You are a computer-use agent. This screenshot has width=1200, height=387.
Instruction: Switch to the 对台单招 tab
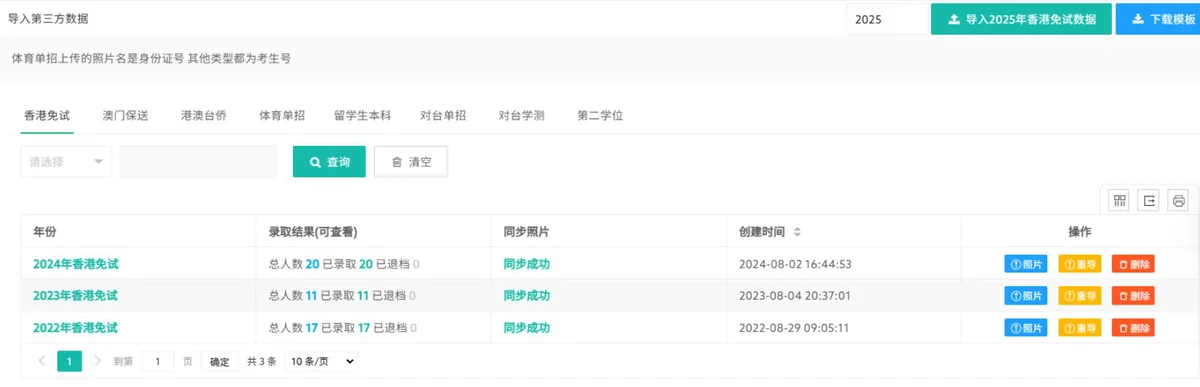point(444,115)
